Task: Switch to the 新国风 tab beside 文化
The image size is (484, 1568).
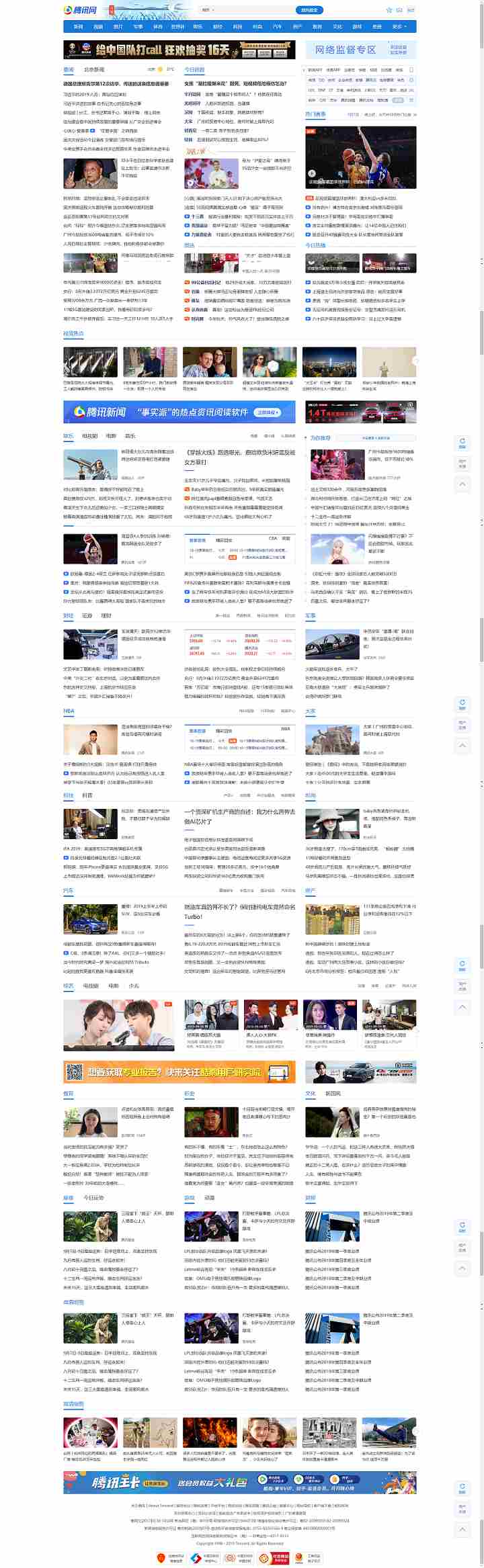Action: (333, 1094)
